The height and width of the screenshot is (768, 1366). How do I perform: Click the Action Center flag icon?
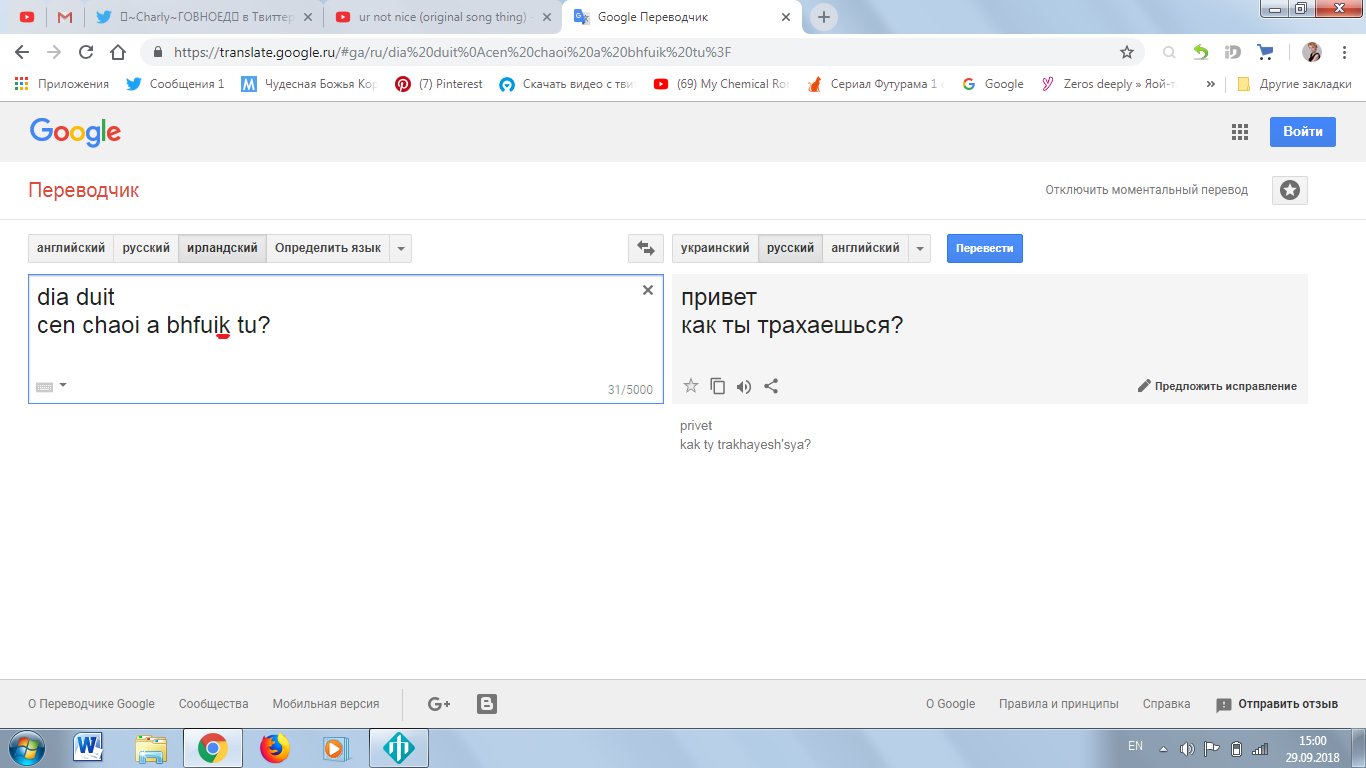tap(1211, 749)
